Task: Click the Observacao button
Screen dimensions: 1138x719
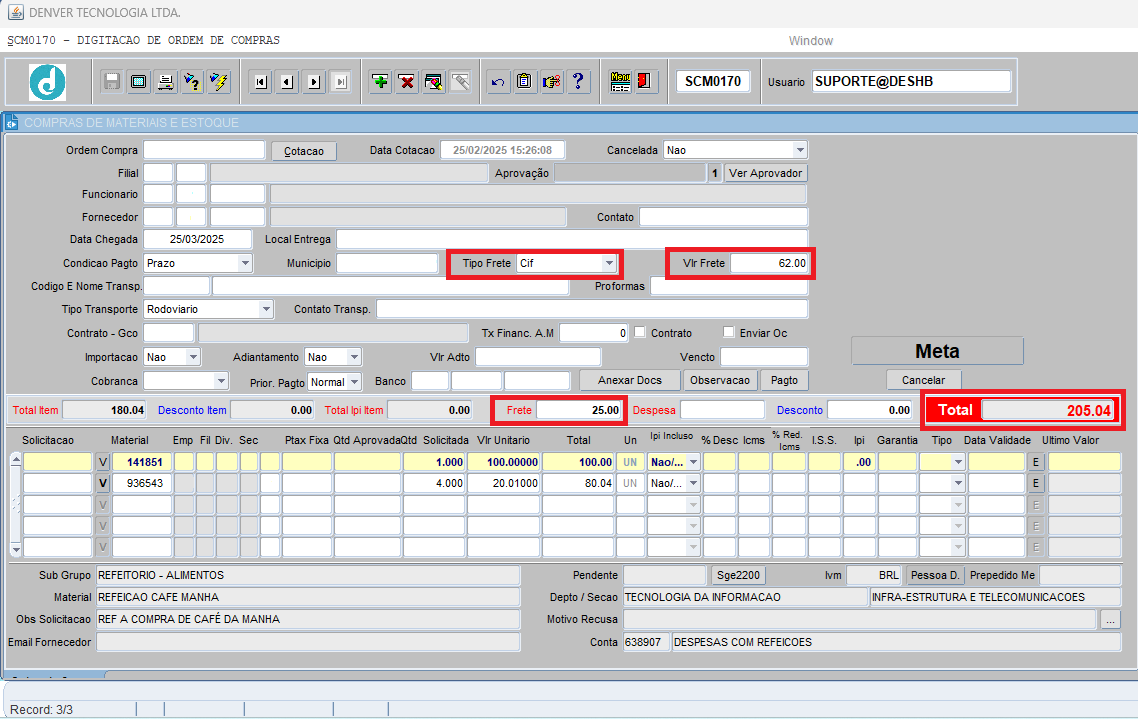Action: coord(720,380)
